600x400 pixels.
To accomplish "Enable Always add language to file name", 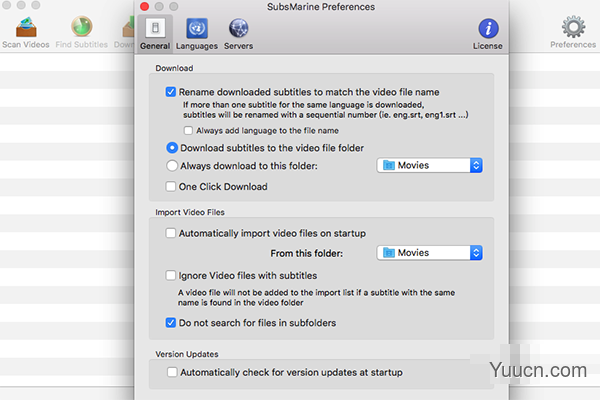I will (x=188, y=131).
